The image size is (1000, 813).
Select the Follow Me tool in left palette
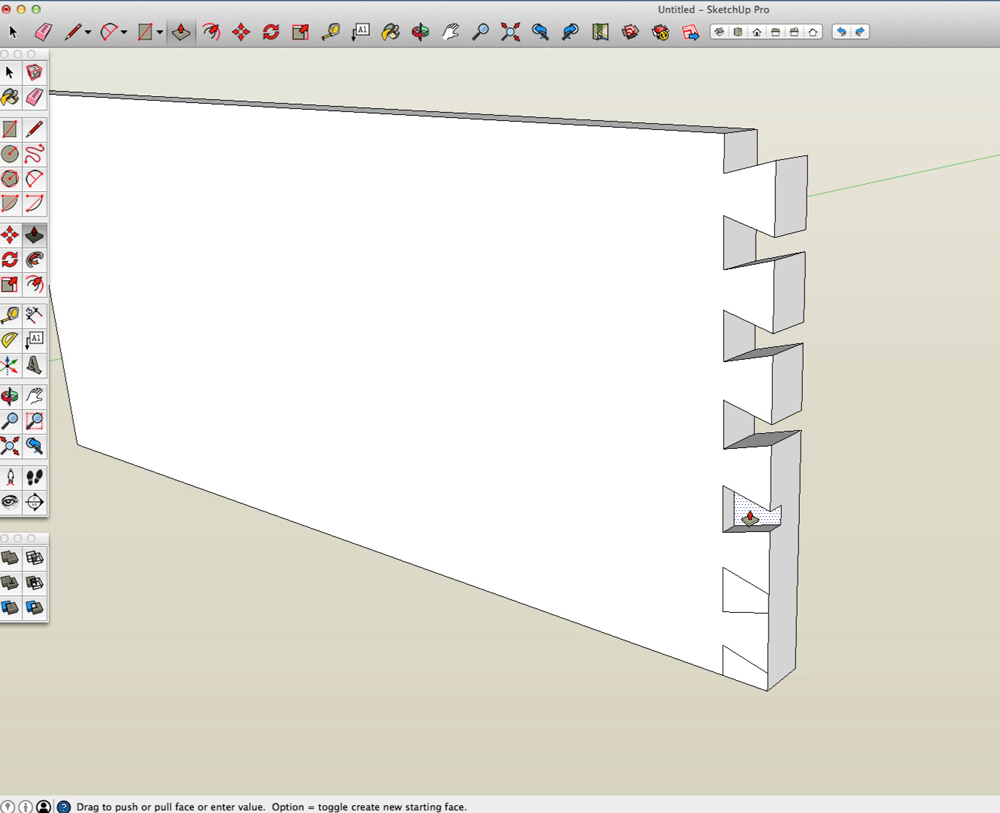(x=34, y=260)
